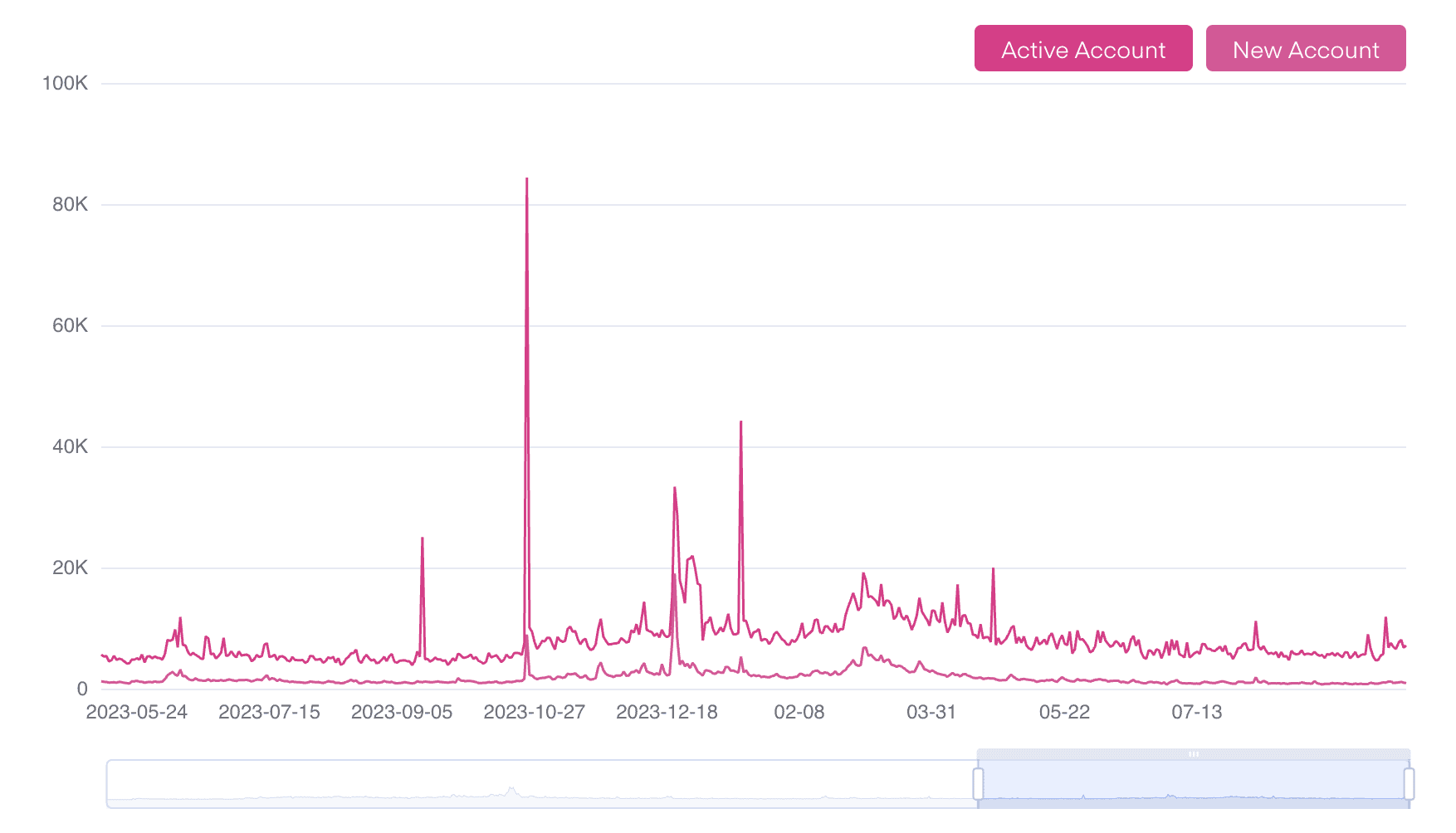
Task: Toggle the New Account series
Action: [1306, 48]
